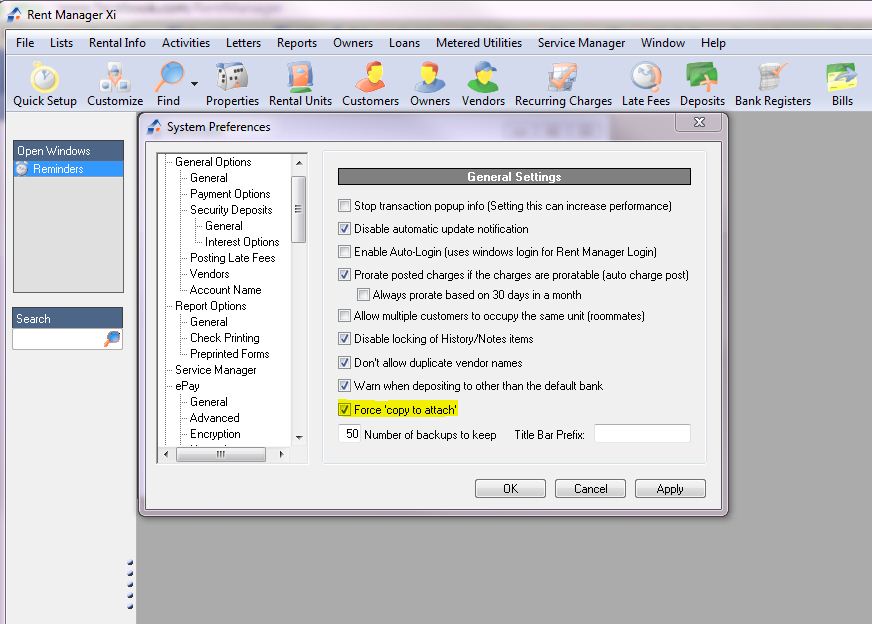Enable Allow multiple customers (roommates) checkbox
The image size is (872, 624).
[x=344, y=315]
